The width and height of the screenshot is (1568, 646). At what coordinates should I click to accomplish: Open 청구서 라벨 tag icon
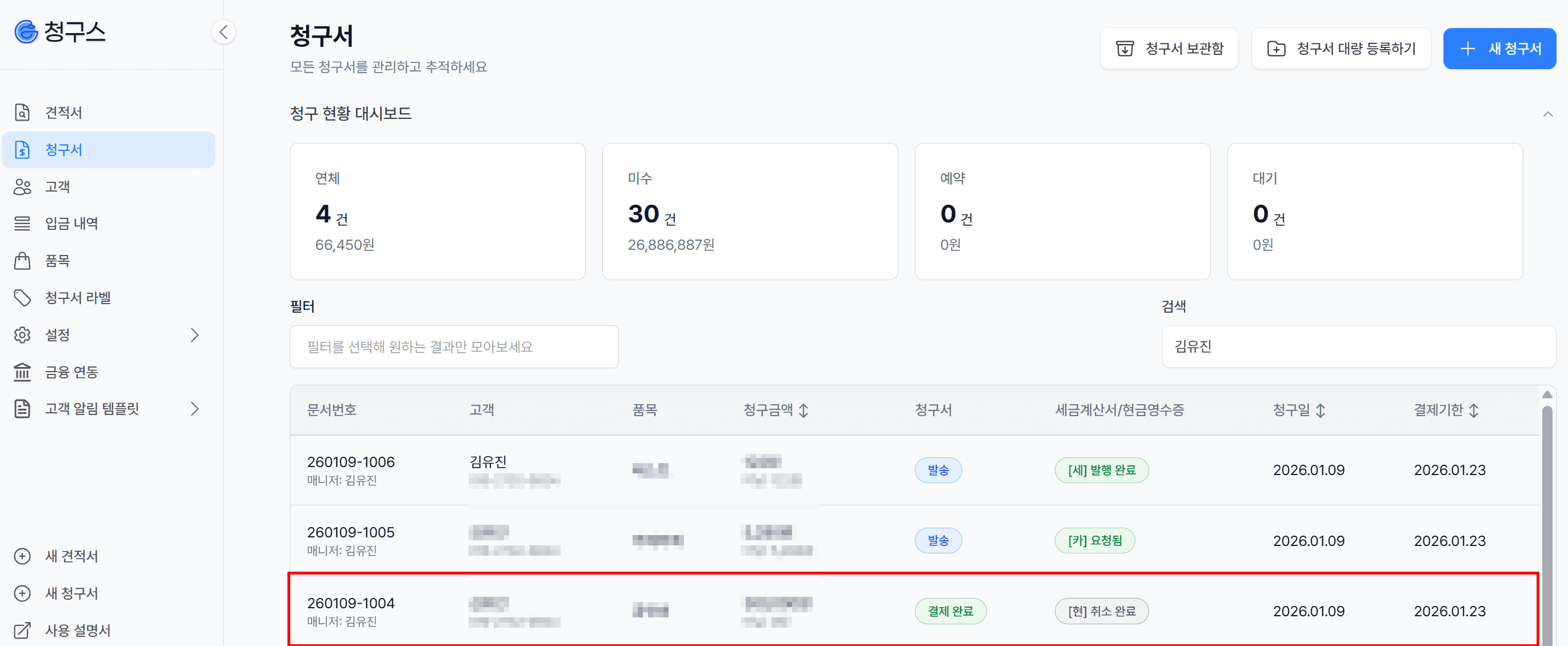pos(22,298)
